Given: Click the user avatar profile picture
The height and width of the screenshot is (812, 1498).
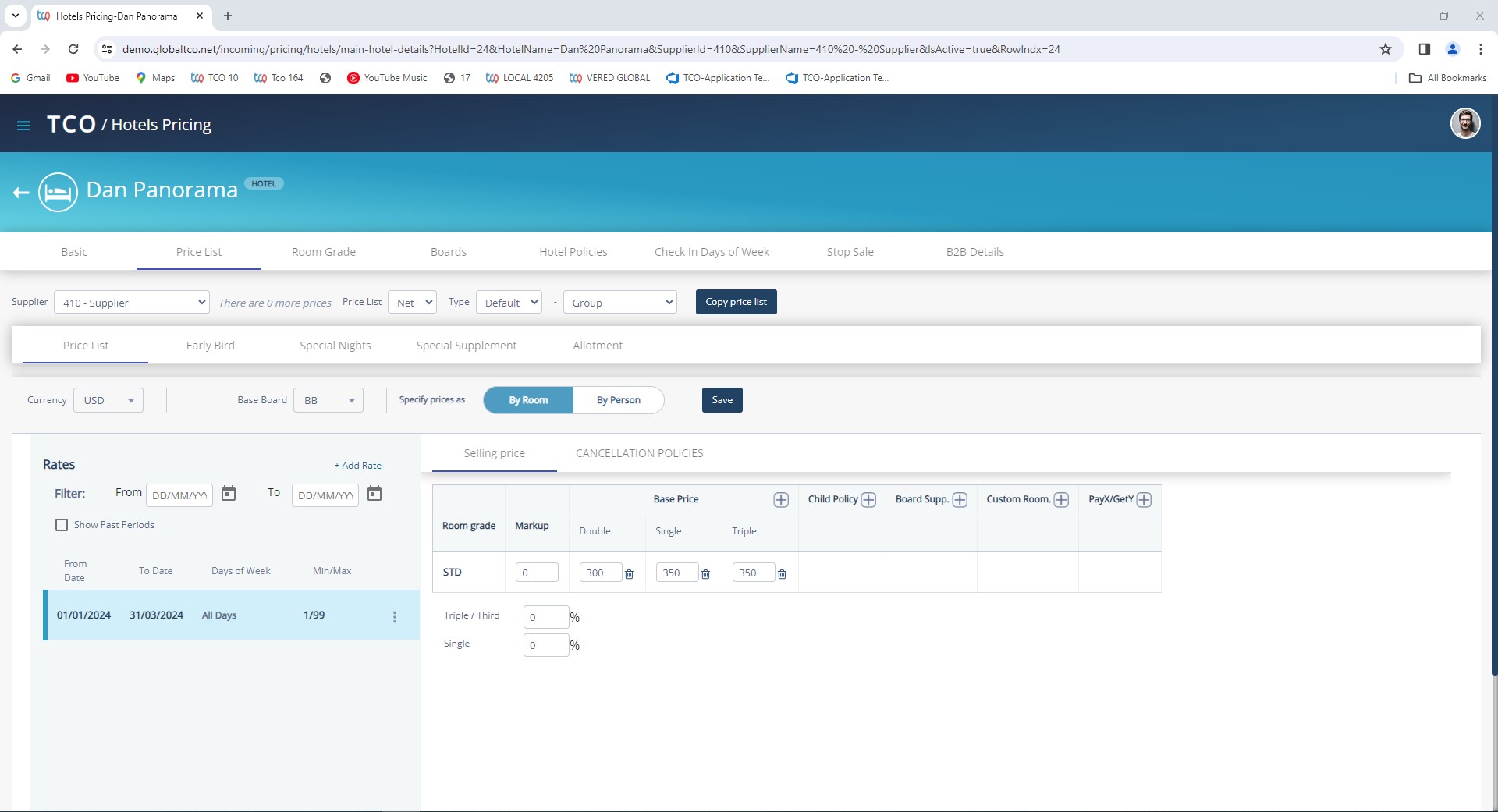Looking at the screenshot, I should (x=1464, y=123).
